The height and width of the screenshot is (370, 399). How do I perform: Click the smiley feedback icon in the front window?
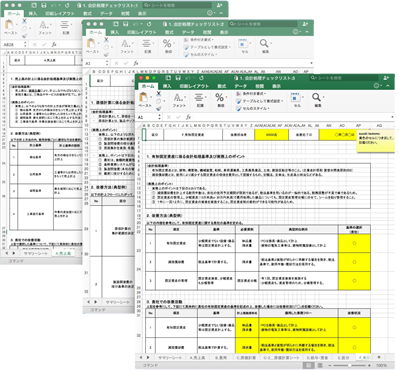[x=376, y=86]
